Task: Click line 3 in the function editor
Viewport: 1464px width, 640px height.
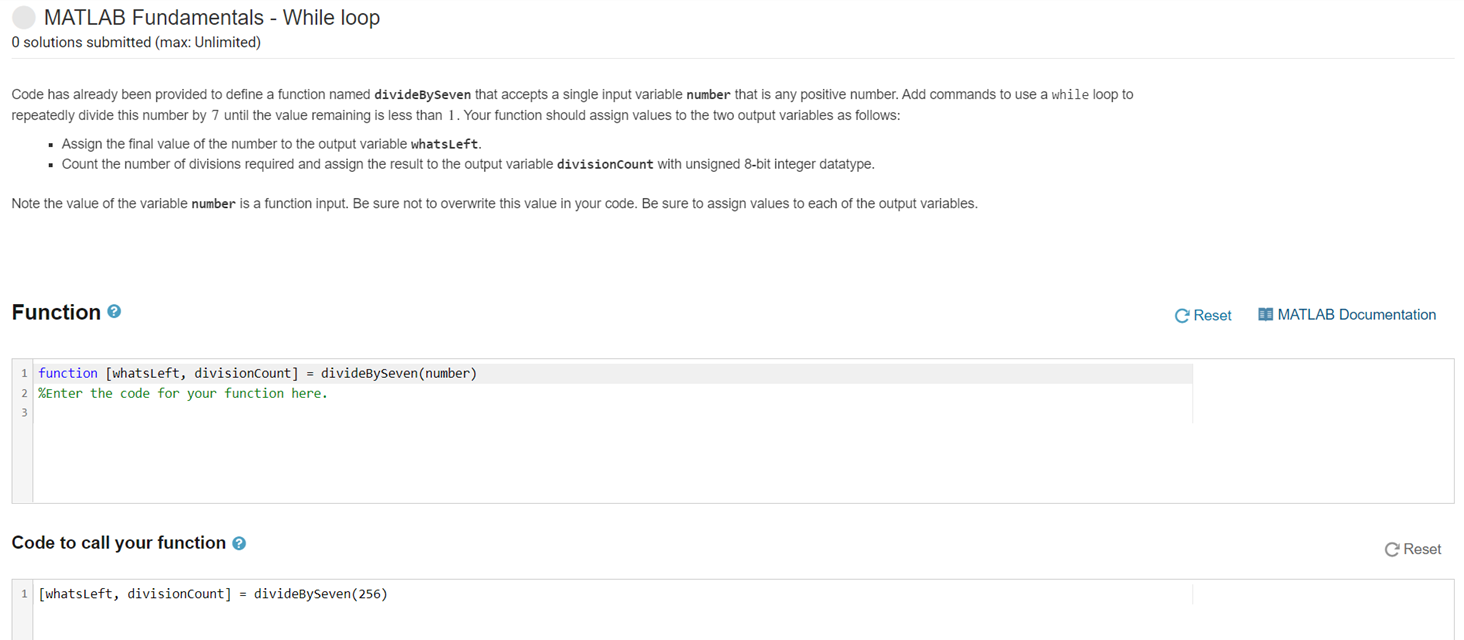Action: coord(612,413)
